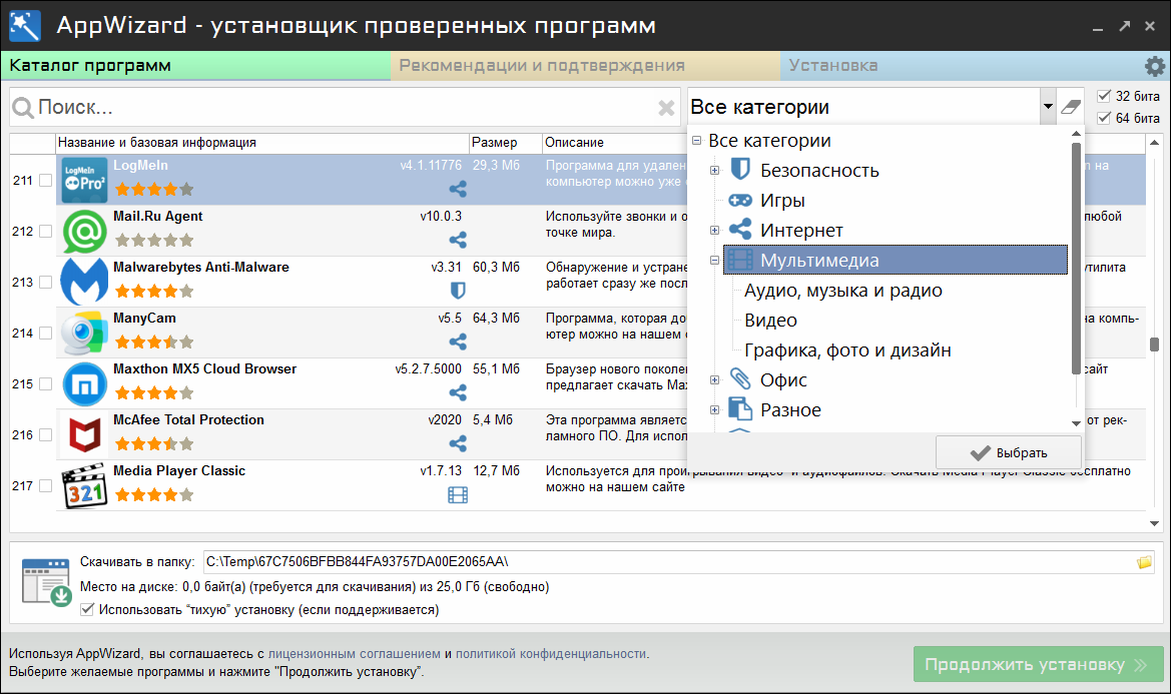This screenshot has height=694, width=1171.
Task: Toggle the 64 бита checkbox
Action: [1104, 118]
